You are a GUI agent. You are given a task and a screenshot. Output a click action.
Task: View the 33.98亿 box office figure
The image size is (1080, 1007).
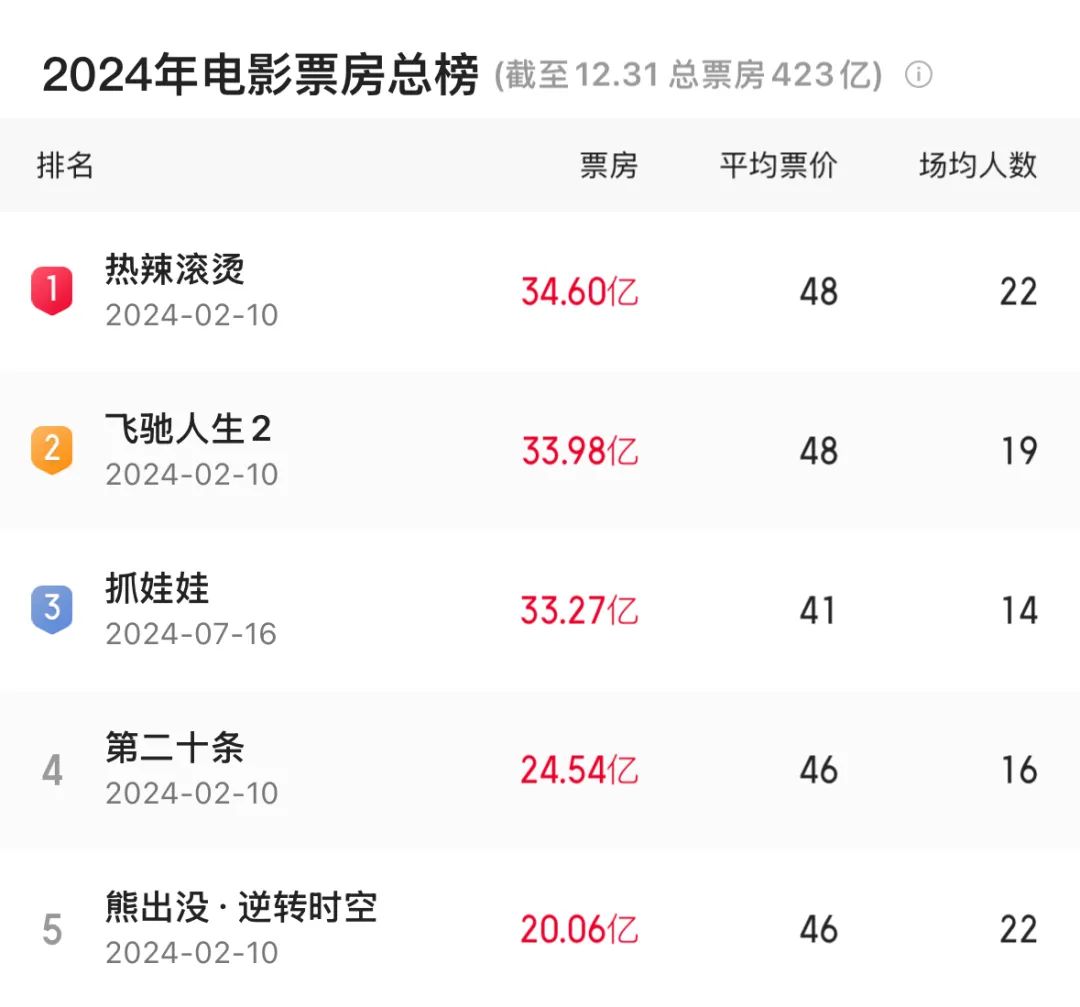pyautogui.click(x=579, y=451)
